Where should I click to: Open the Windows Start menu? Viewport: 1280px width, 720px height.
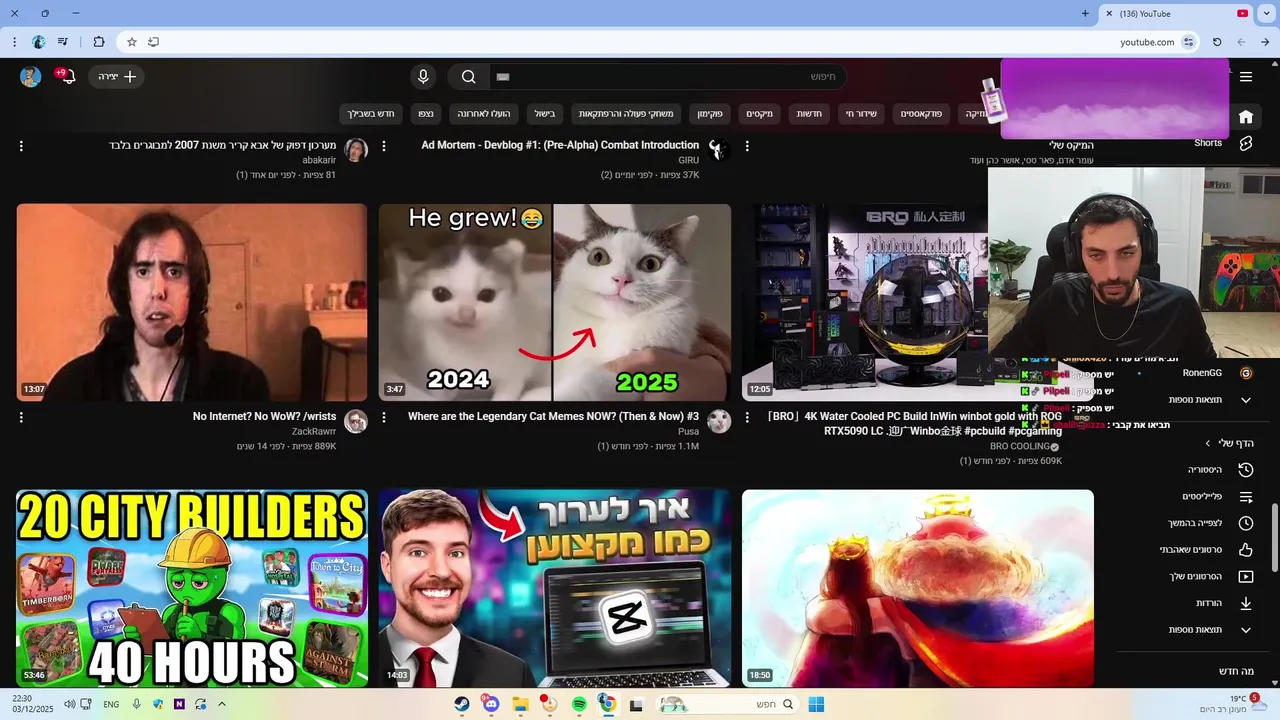[x=816, y=704]
